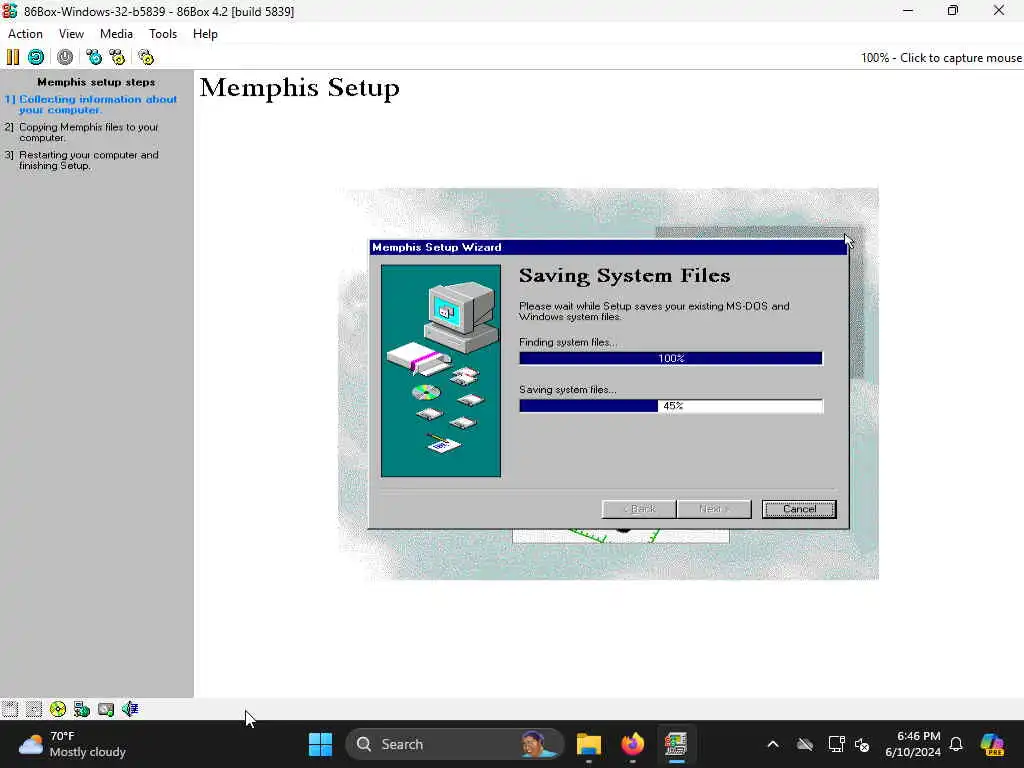Send Ctrl+Alt+Del using the toolbar icon
Viewport: 1024px width, 768px height.
point(94,57)
